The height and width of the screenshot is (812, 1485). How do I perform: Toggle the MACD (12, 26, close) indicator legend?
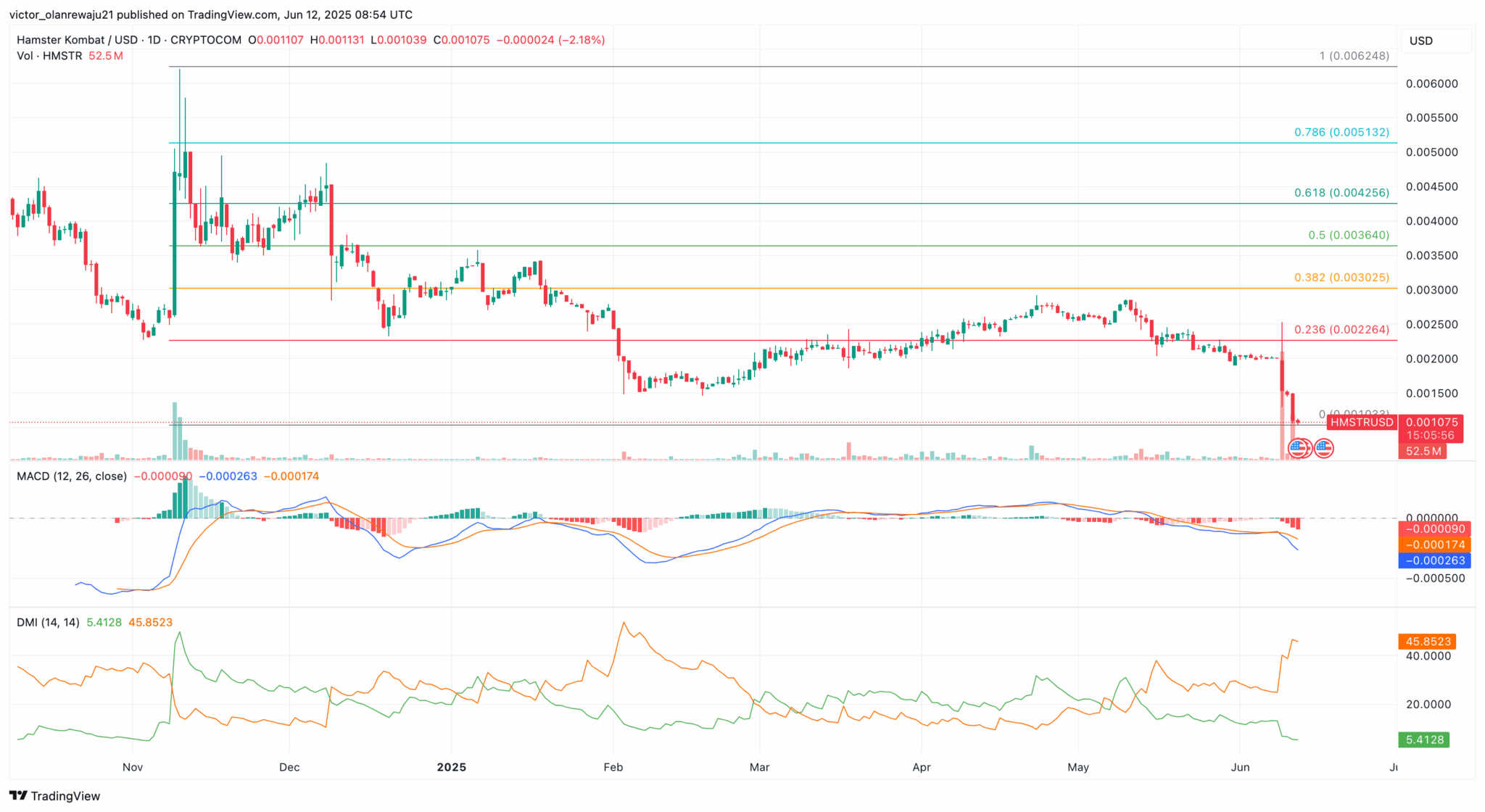tap(70, 476)
